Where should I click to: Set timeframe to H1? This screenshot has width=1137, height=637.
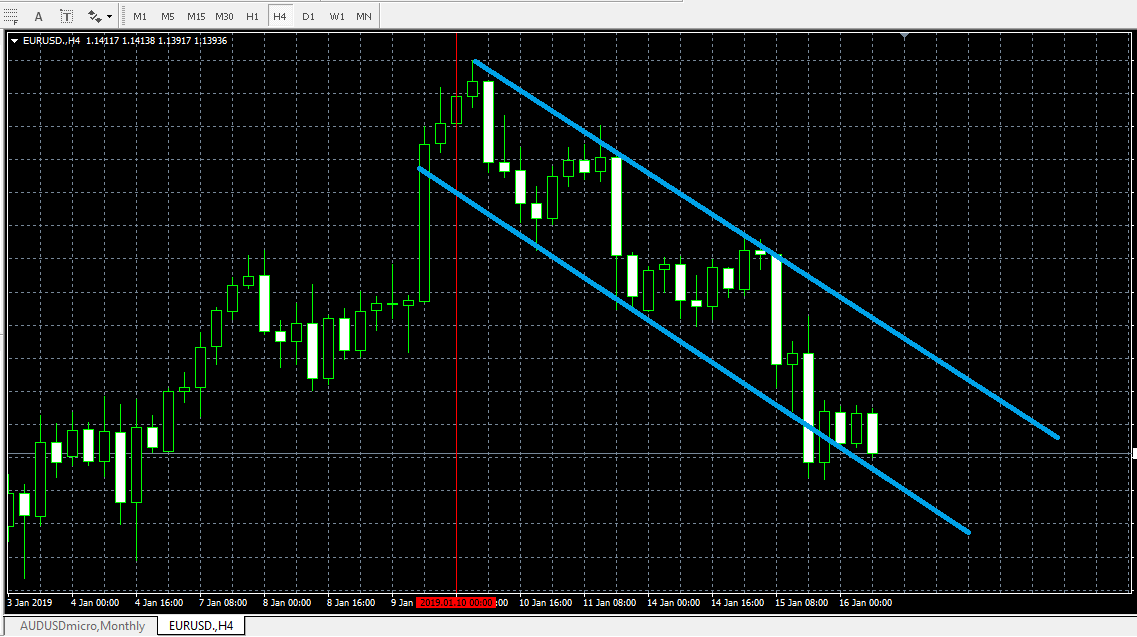(x=253, y=17)
